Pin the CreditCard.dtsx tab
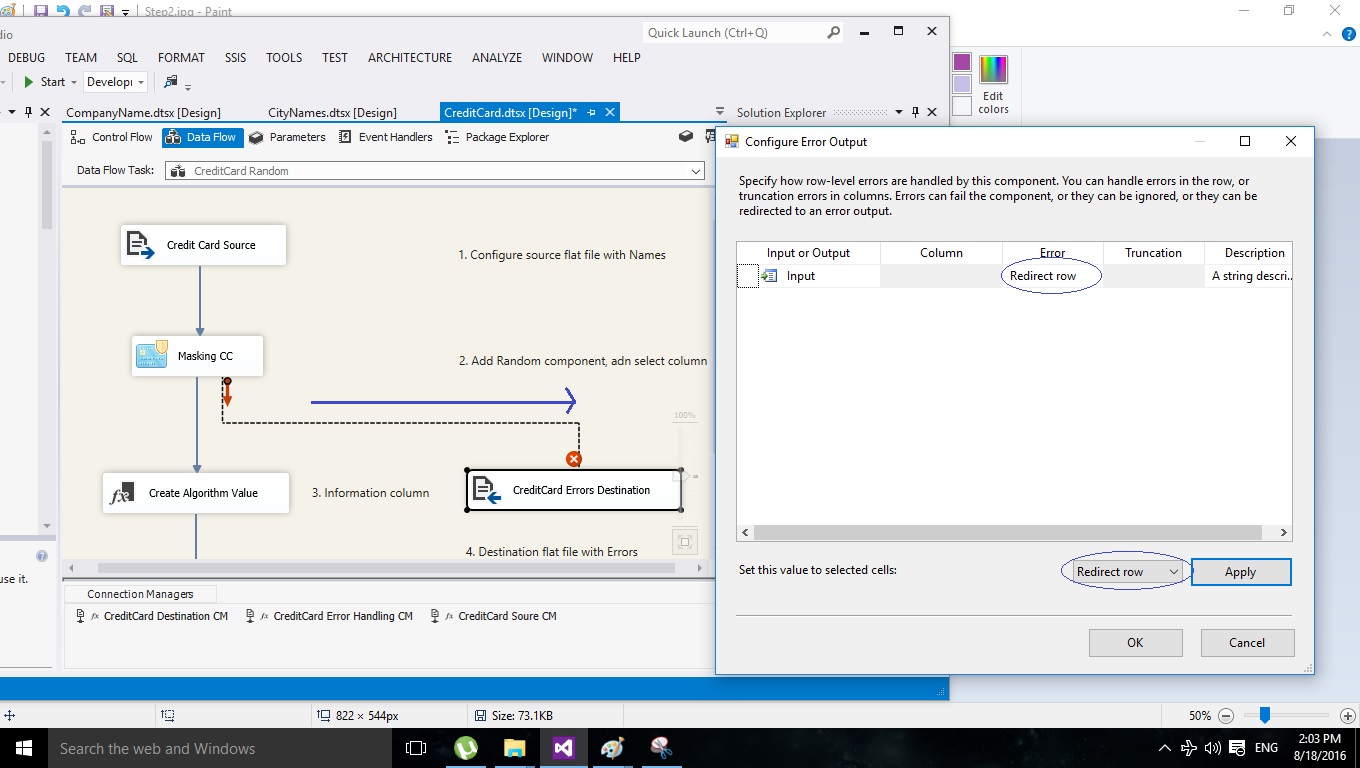1360x768 pixels. pyautogui.click(x=591, y=113)
